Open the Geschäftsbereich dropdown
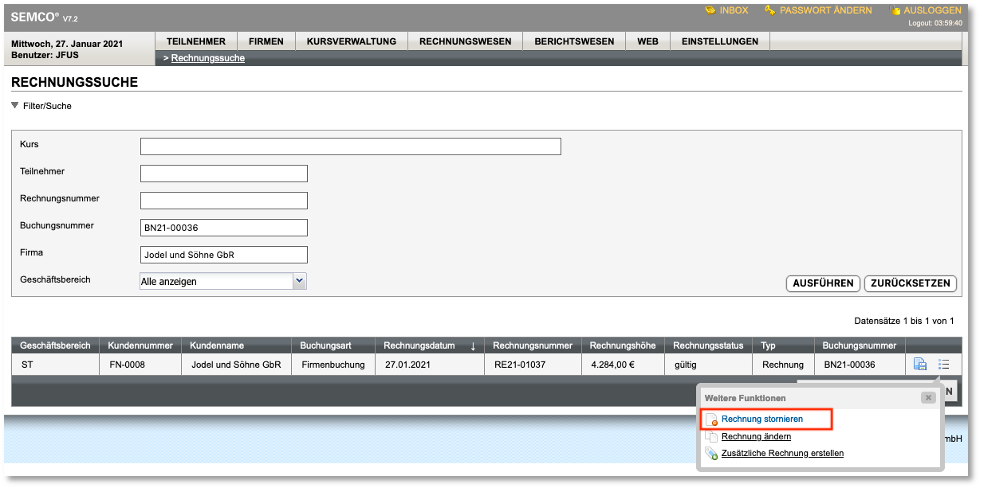The width and height of the screenshot is (982, 490). coord(223,281)
